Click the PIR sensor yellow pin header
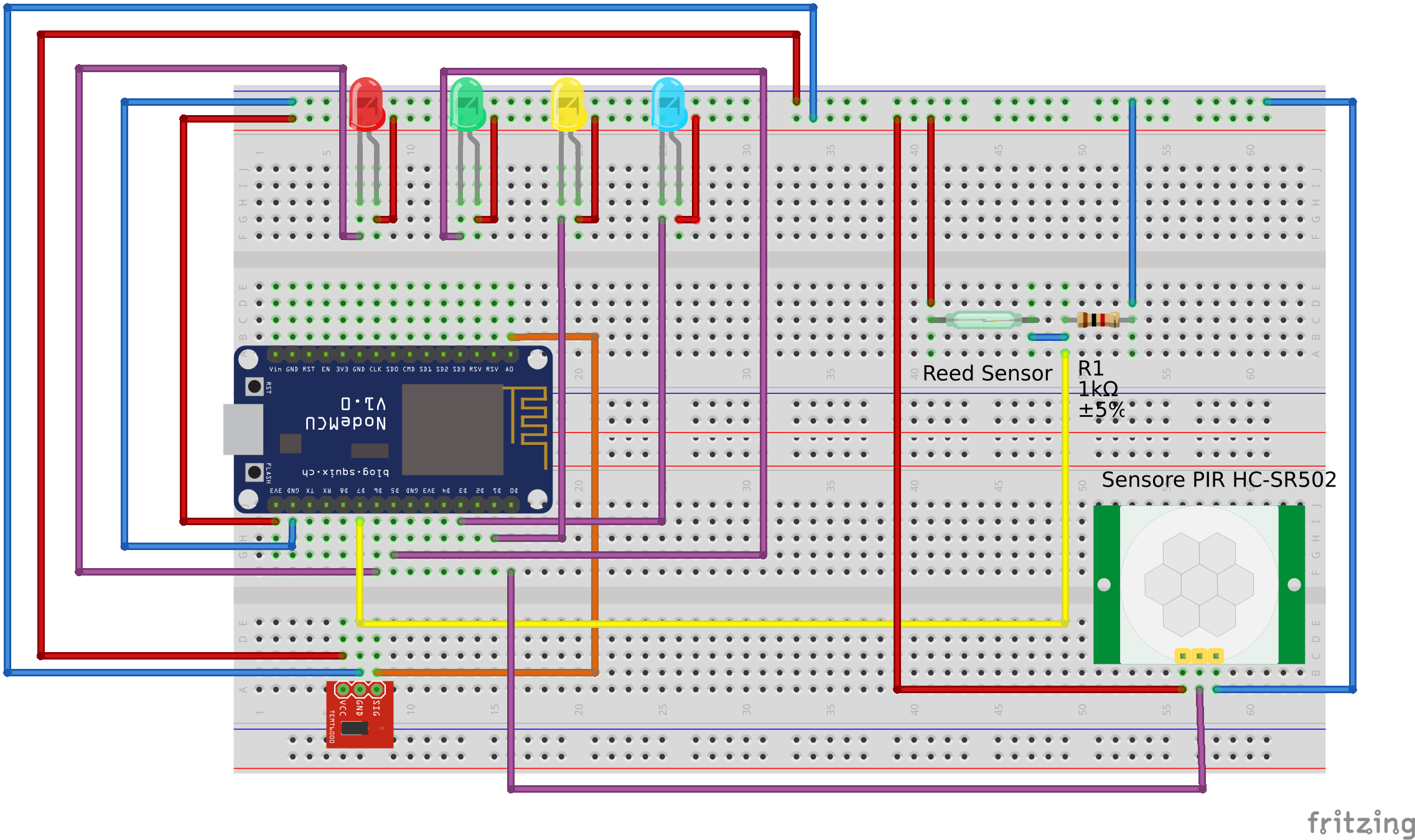1415x840 pixels. pyautogui.click(x=1198, y=655)
